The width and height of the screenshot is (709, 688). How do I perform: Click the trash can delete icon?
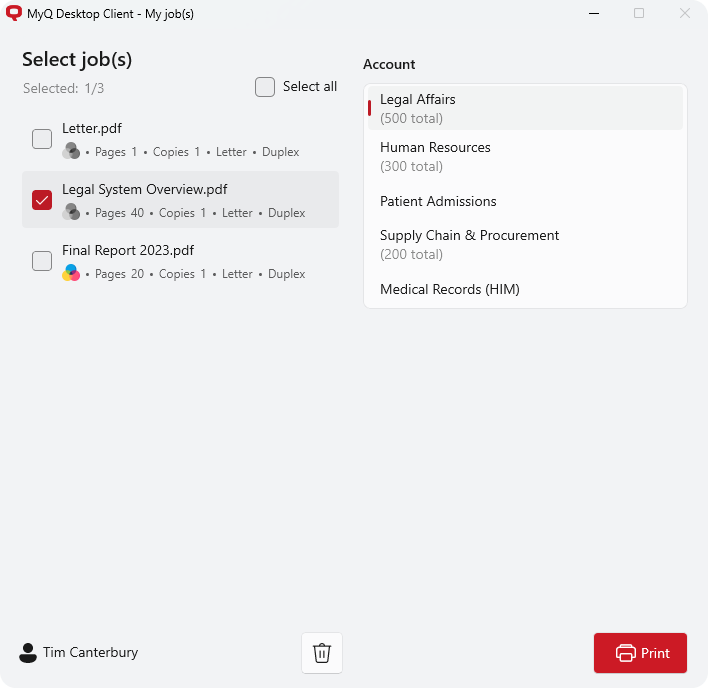coord(322,653)
